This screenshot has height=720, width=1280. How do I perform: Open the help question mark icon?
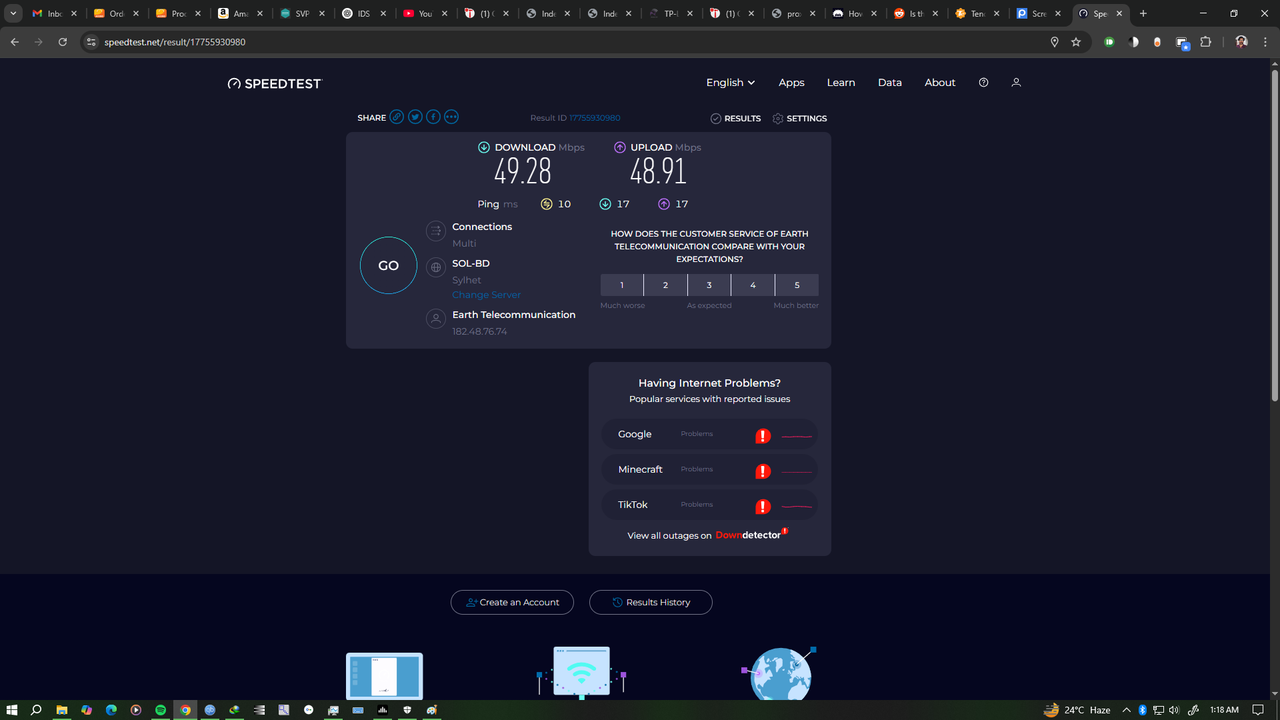click(983, 83)
